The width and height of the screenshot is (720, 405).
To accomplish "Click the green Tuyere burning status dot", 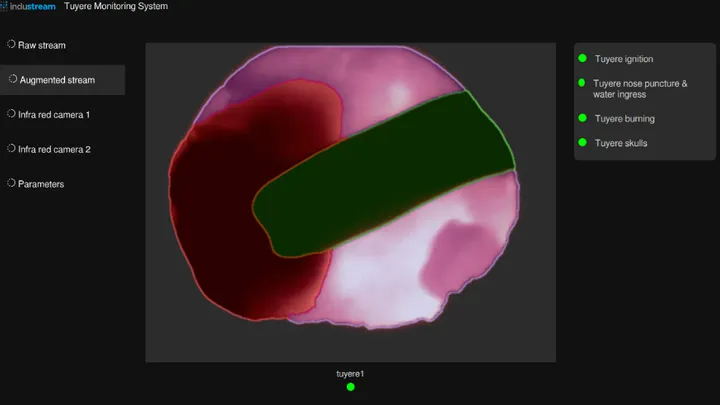I will [582, 118].
